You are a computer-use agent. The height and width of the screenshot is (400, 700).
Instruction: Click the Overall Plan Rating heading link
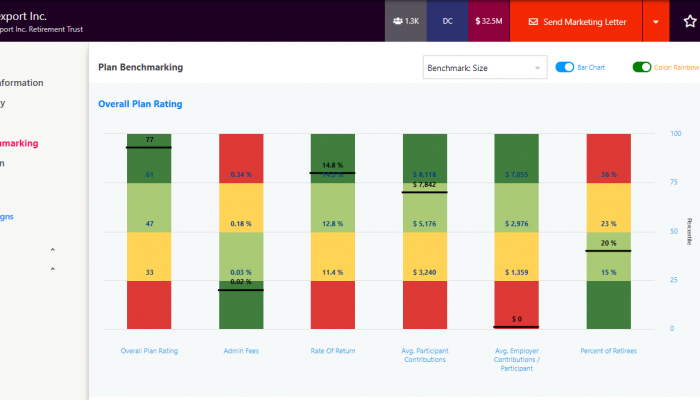(x=140, y=103)
